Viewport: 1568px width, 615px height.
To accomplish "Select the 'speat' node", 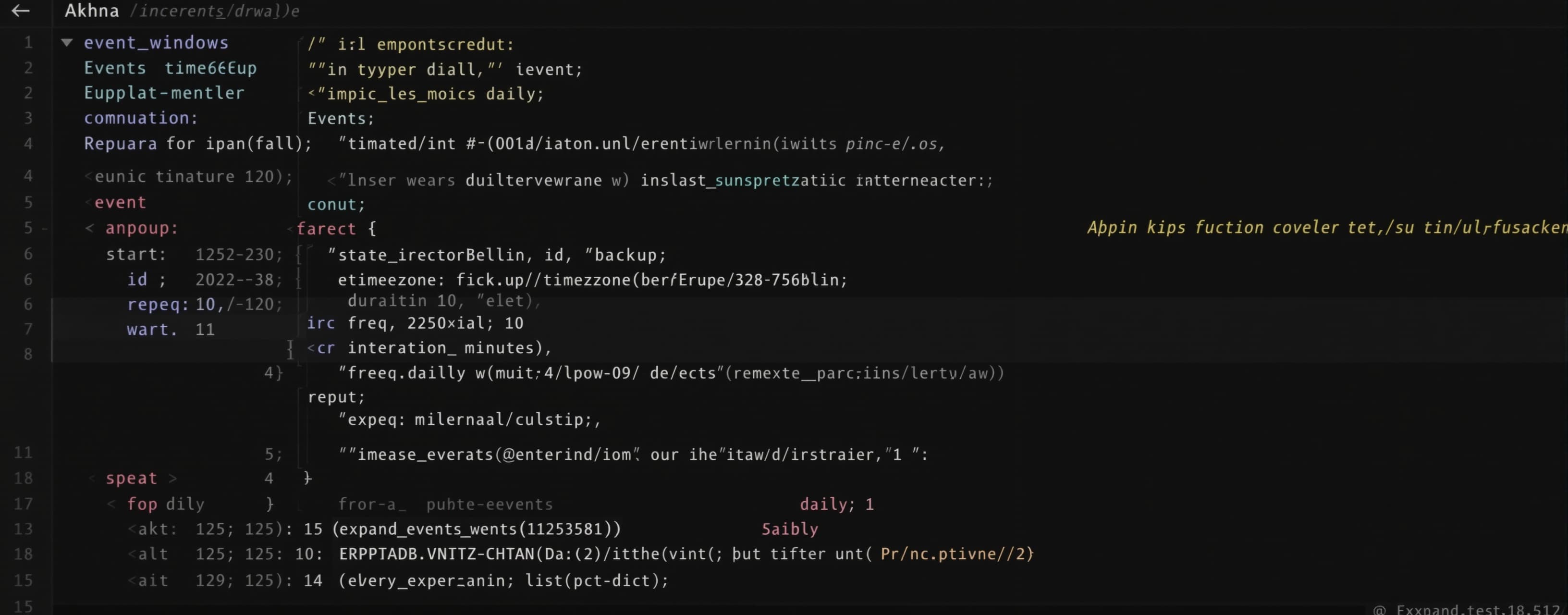I will pos(132,479).
